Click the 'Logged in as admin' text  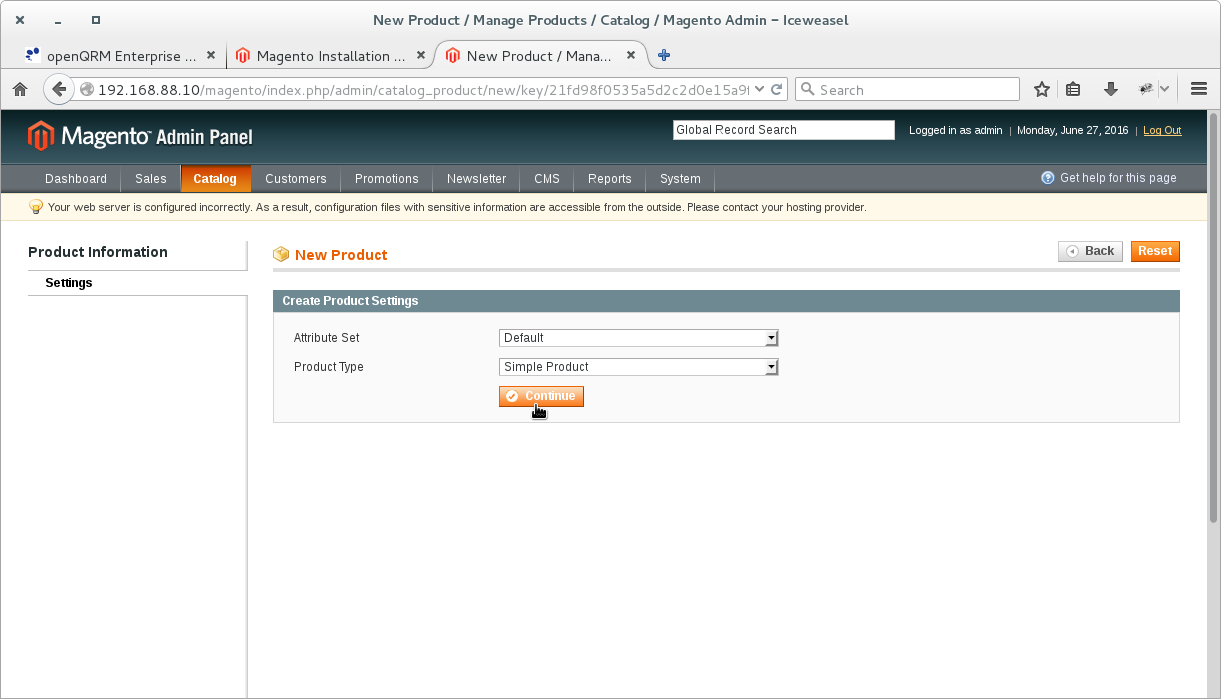coord(955,130)
